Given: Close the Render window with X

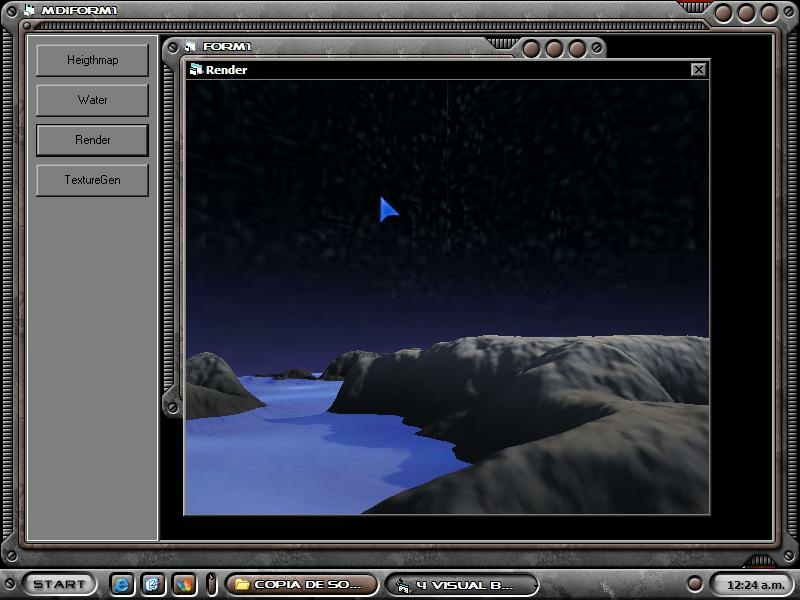Looking at the screenshot, I should click(698, 69).
